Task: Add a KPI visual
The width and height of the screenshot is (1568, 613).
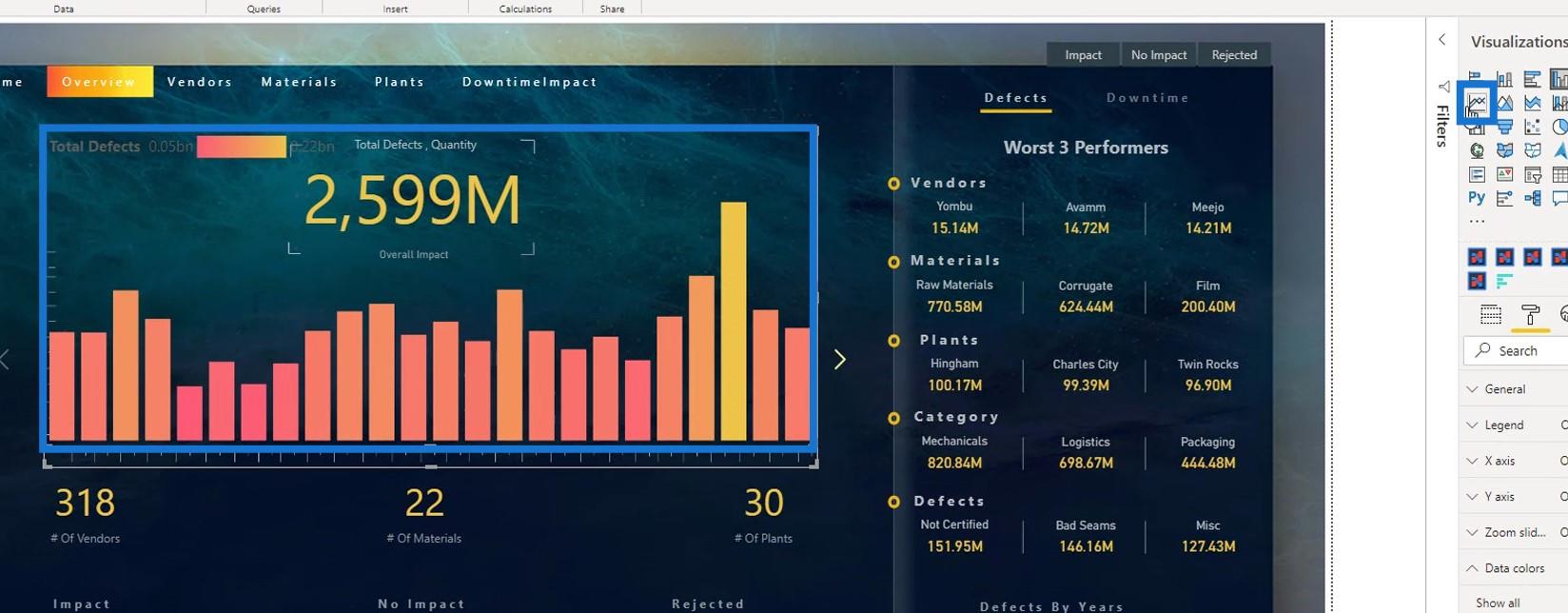Action: (1504, 174)
